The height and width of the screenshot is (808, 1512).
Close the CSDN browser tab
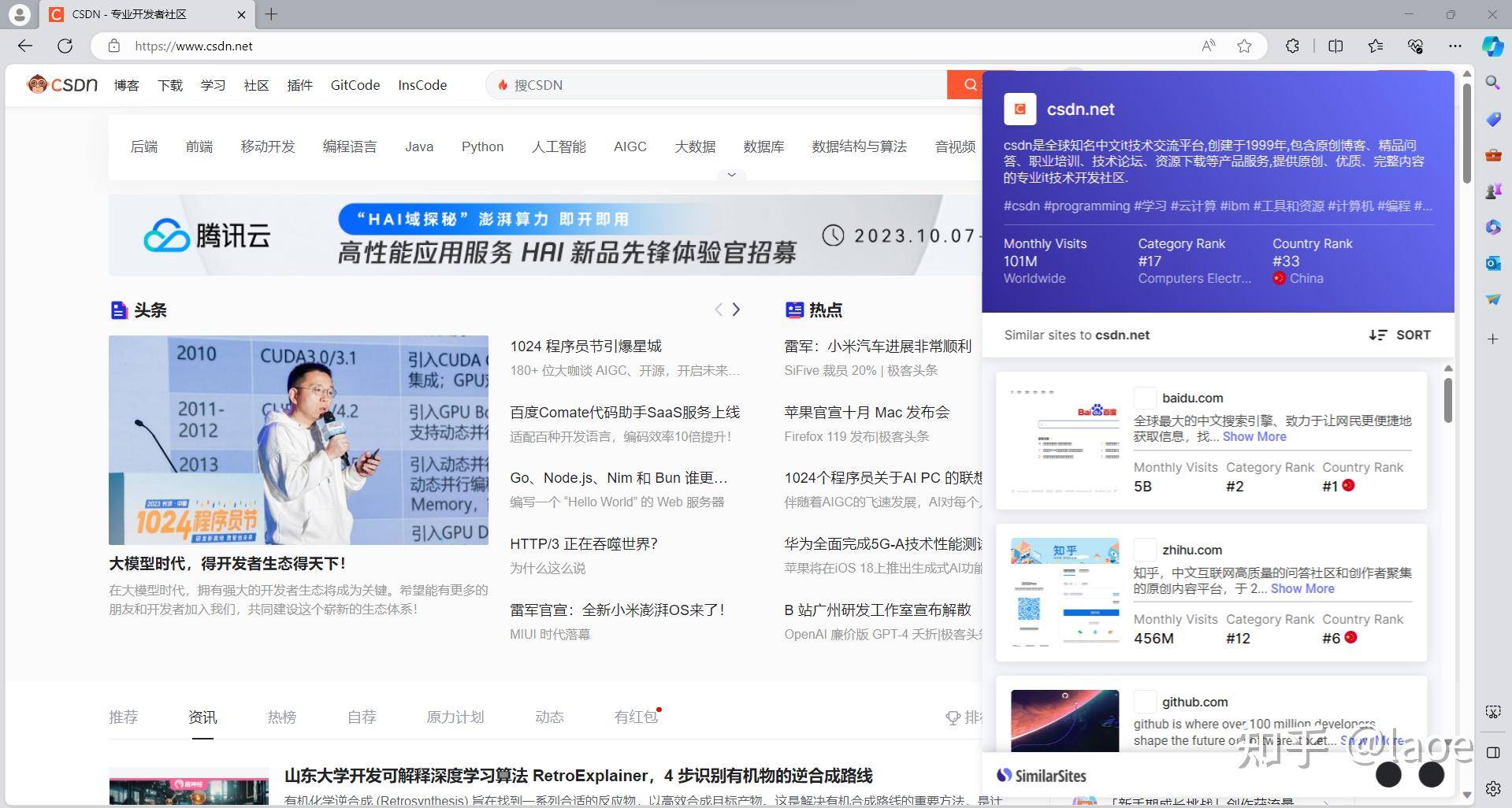[241, 14]
